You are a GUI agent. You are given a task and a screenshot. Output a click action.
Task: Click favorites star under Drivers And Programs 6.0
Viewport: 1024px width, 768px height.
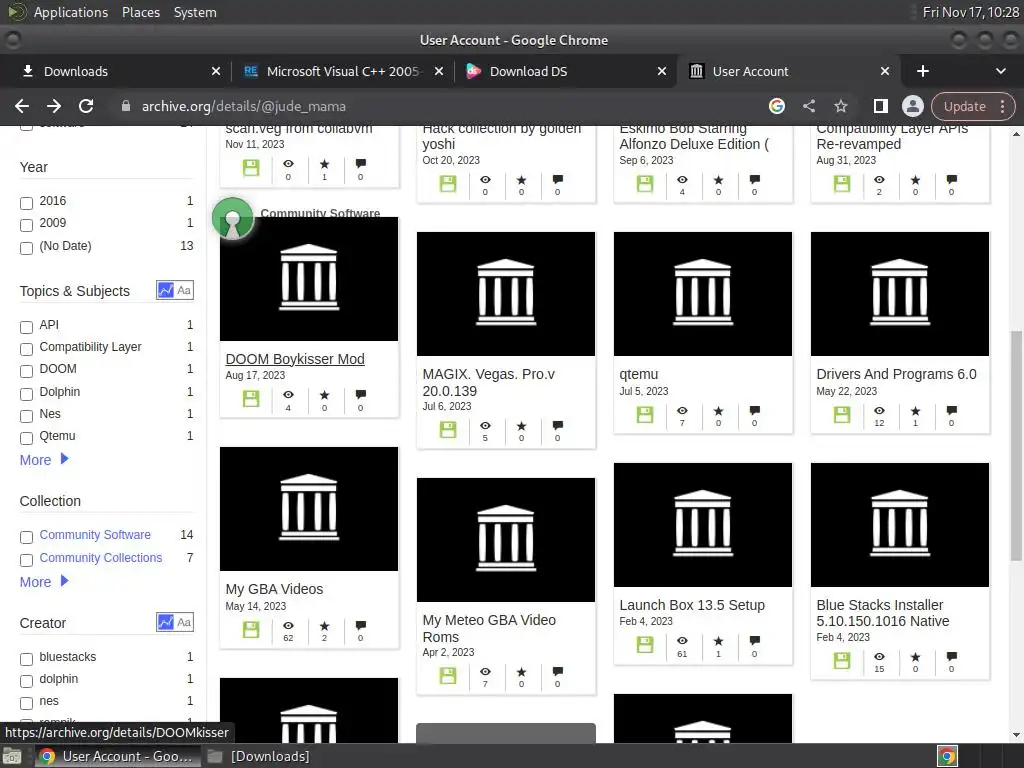click(915, 411)
